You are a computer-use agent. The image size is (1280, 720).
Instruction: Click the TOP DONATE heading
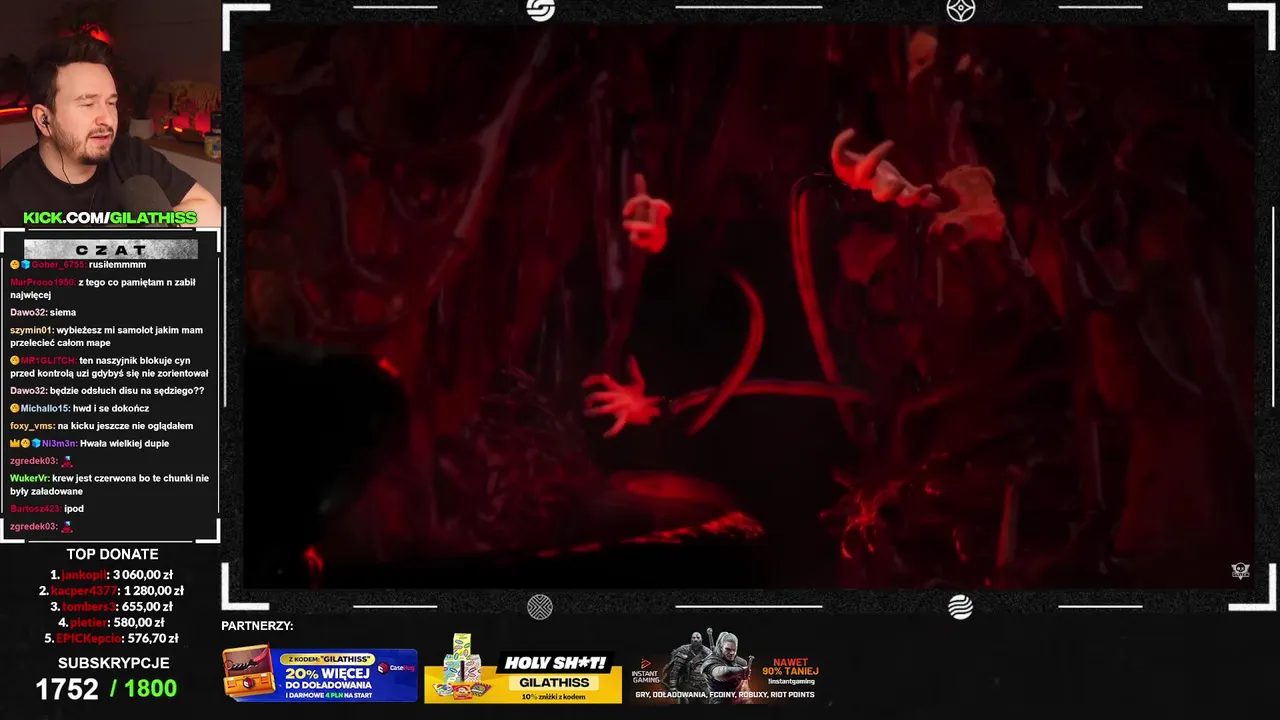tap(112, 554)
